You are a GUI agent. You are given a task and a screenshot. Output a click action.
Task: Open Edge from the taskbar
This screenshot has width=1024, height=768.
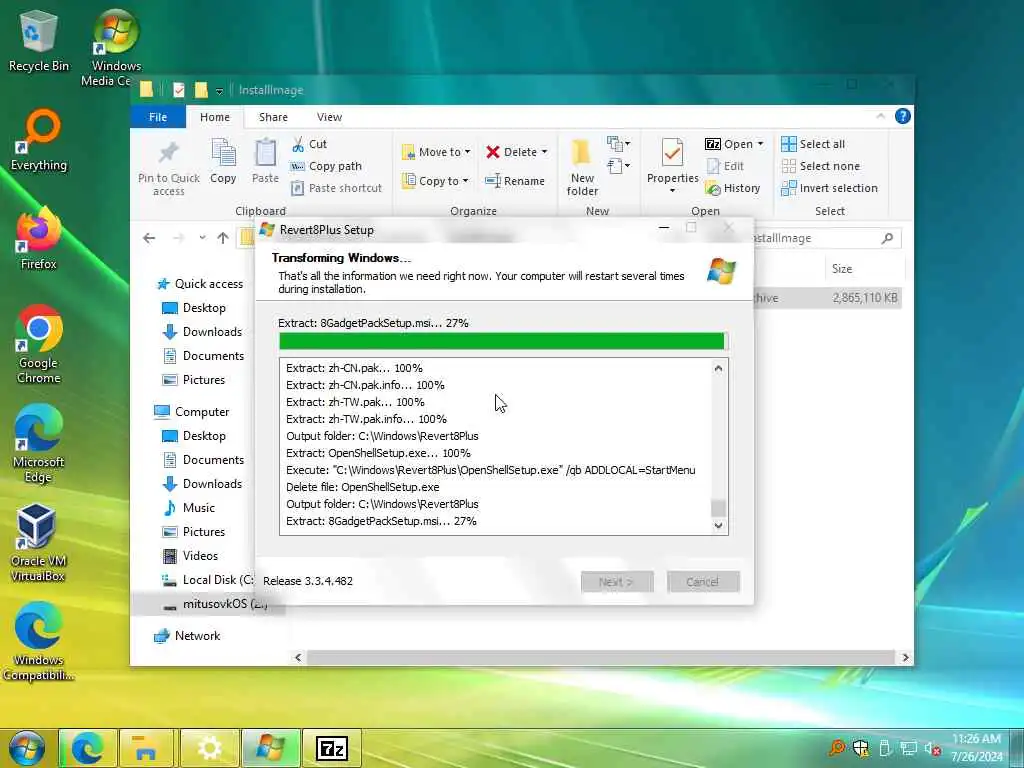pos(88,748)
